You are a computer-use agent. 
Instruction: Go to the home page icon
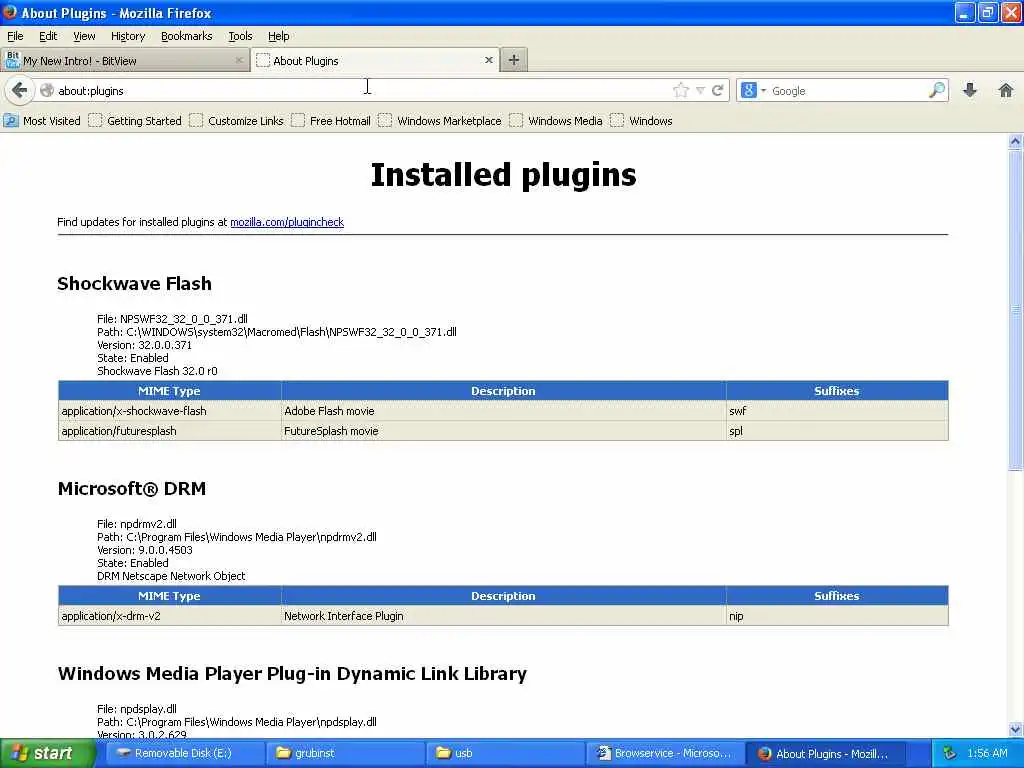(x=1006, y=90)
